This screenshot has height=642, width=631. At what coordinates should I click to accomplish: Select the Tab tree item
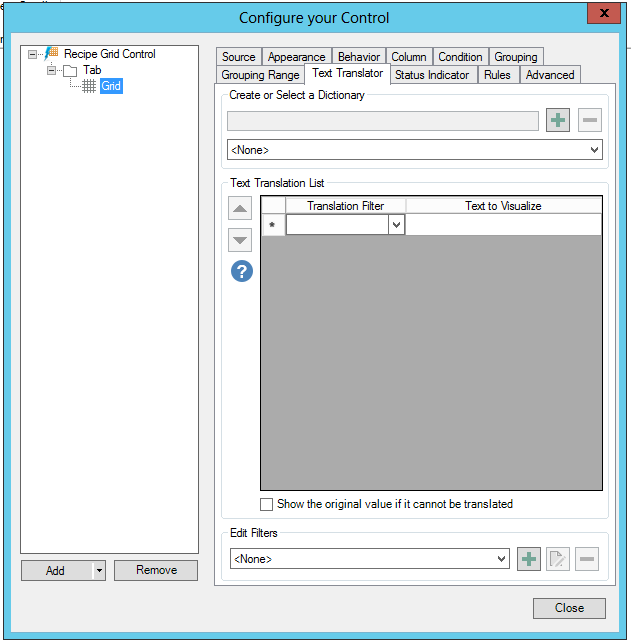point(92,70)
